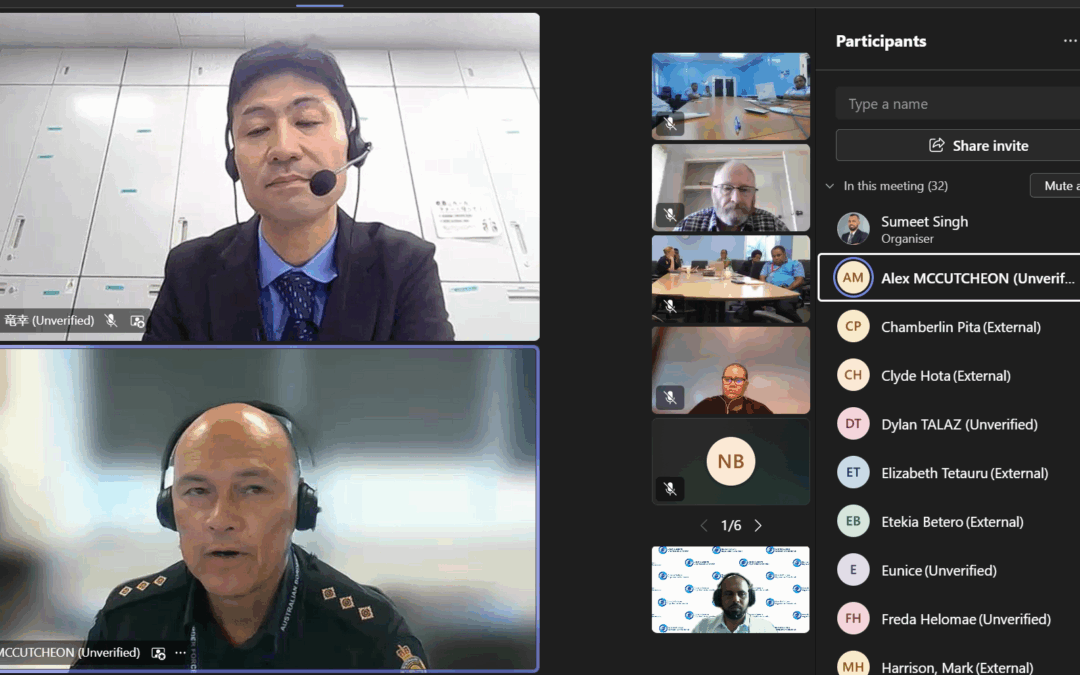Click the camera icon on the MCCUTCHEON video tile
This screenshot has height=675, width=1080.
(158, 653)
